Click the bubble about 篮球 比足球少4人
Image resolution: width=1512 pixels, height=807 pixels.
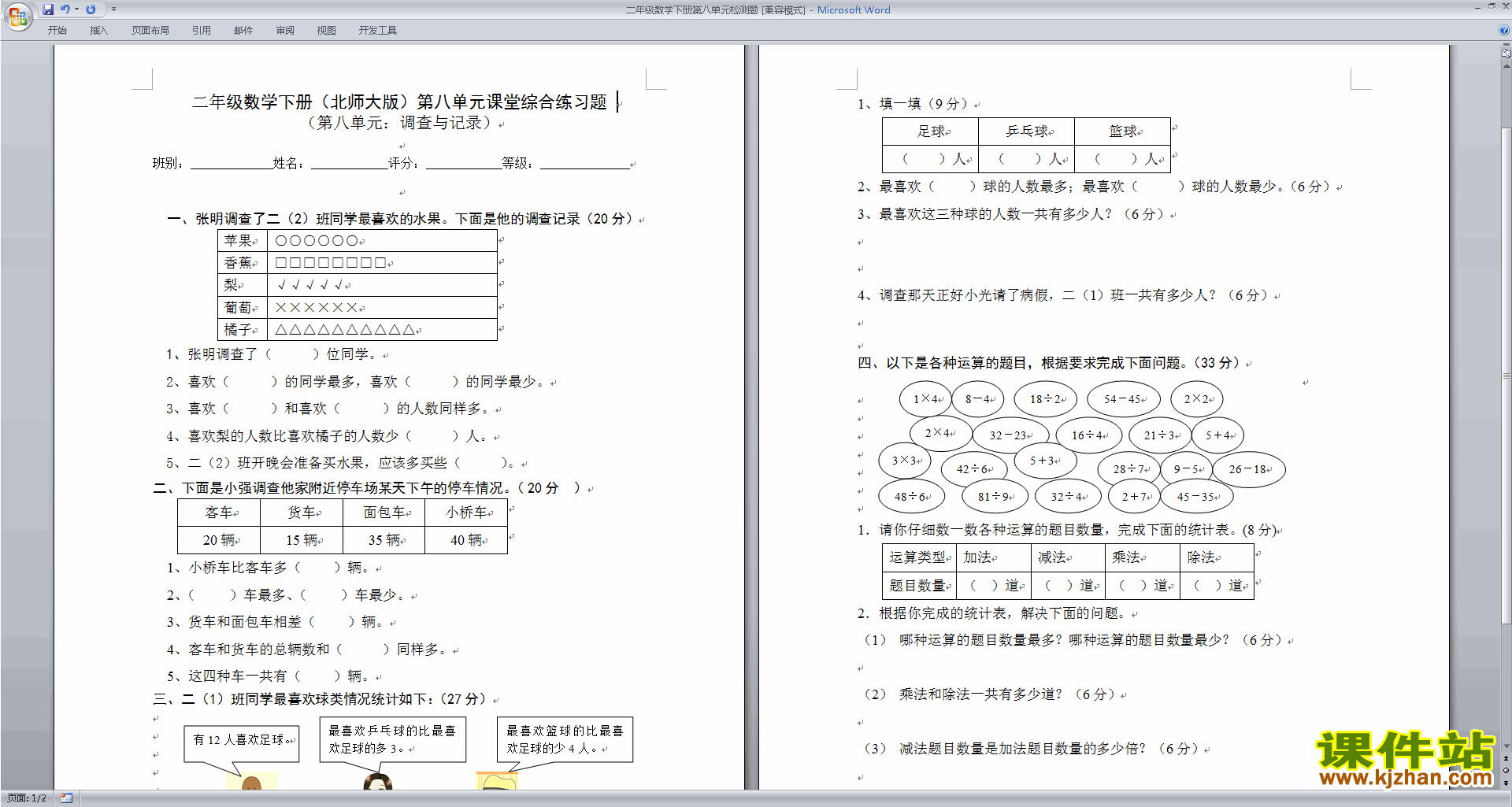(565, 739)
